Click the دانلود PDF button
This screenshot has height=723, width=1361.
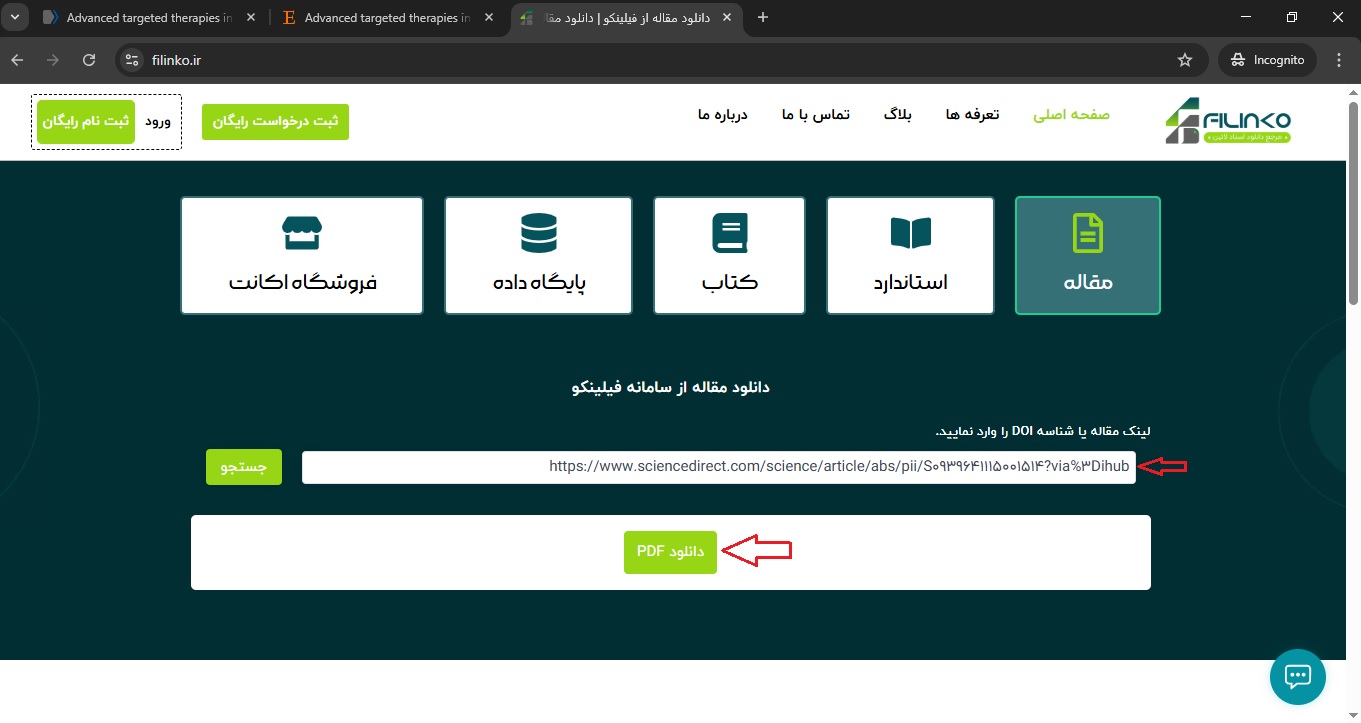point(670,552)
